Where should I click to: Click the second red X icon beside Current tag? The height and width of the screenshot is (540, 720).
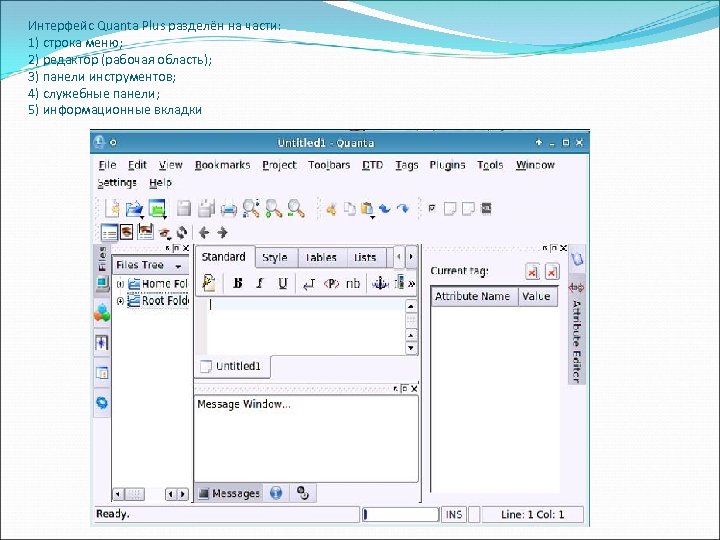(x=552, y=272)
